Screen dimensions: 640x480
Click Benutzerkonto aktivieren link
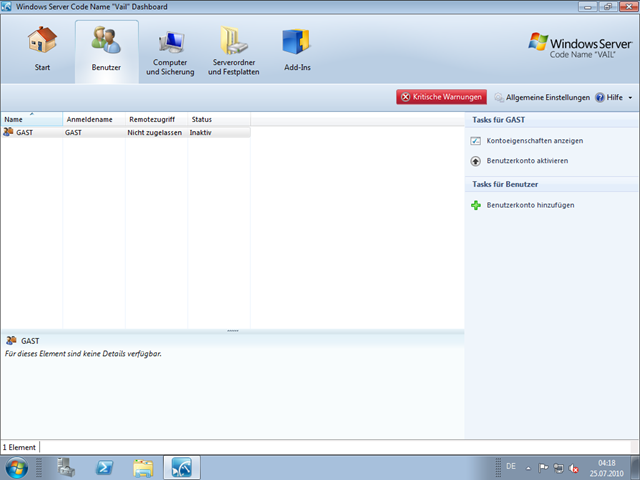[527, 161]
